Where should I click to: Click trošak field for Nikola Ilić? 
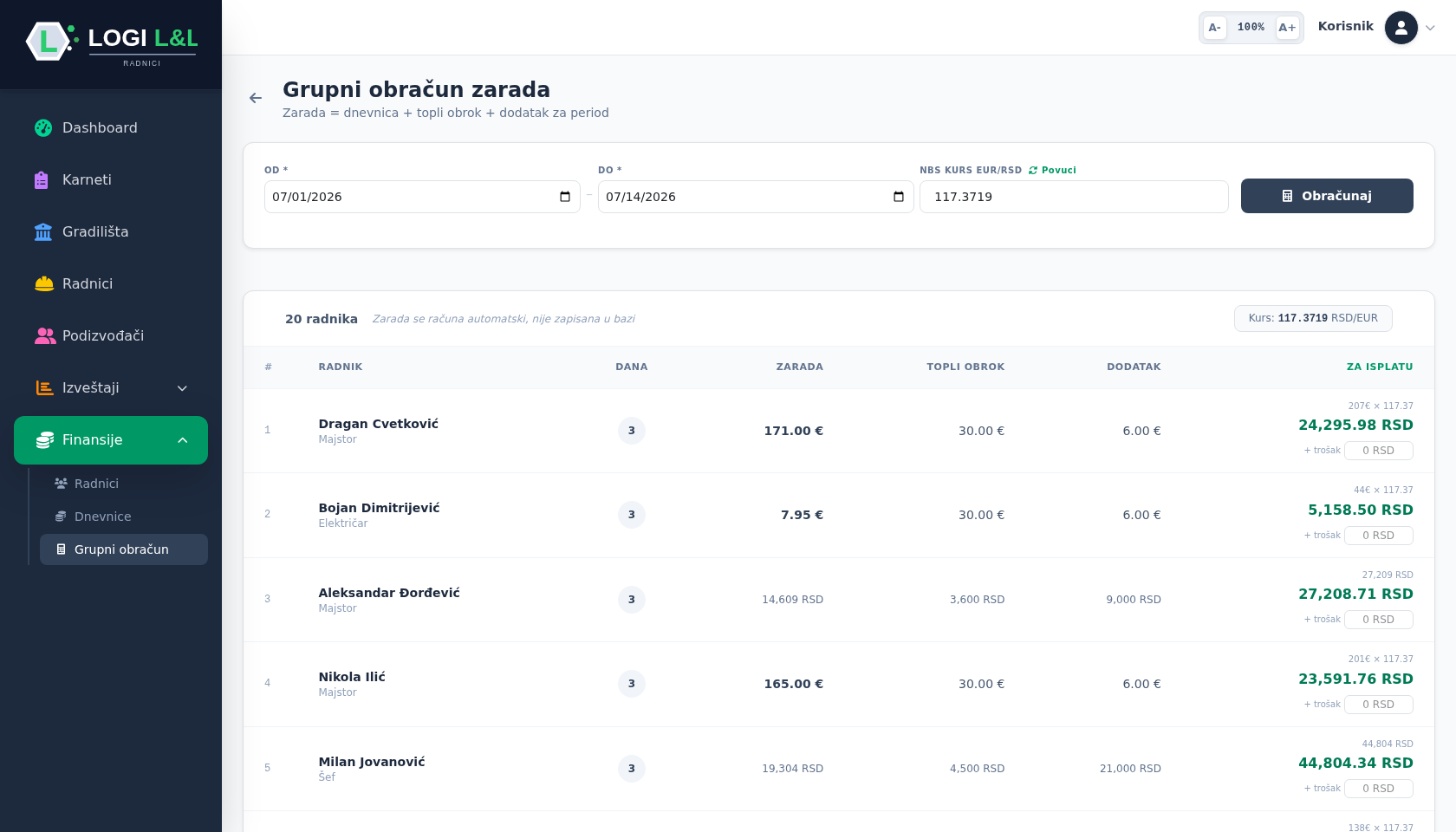[1379, 705]
